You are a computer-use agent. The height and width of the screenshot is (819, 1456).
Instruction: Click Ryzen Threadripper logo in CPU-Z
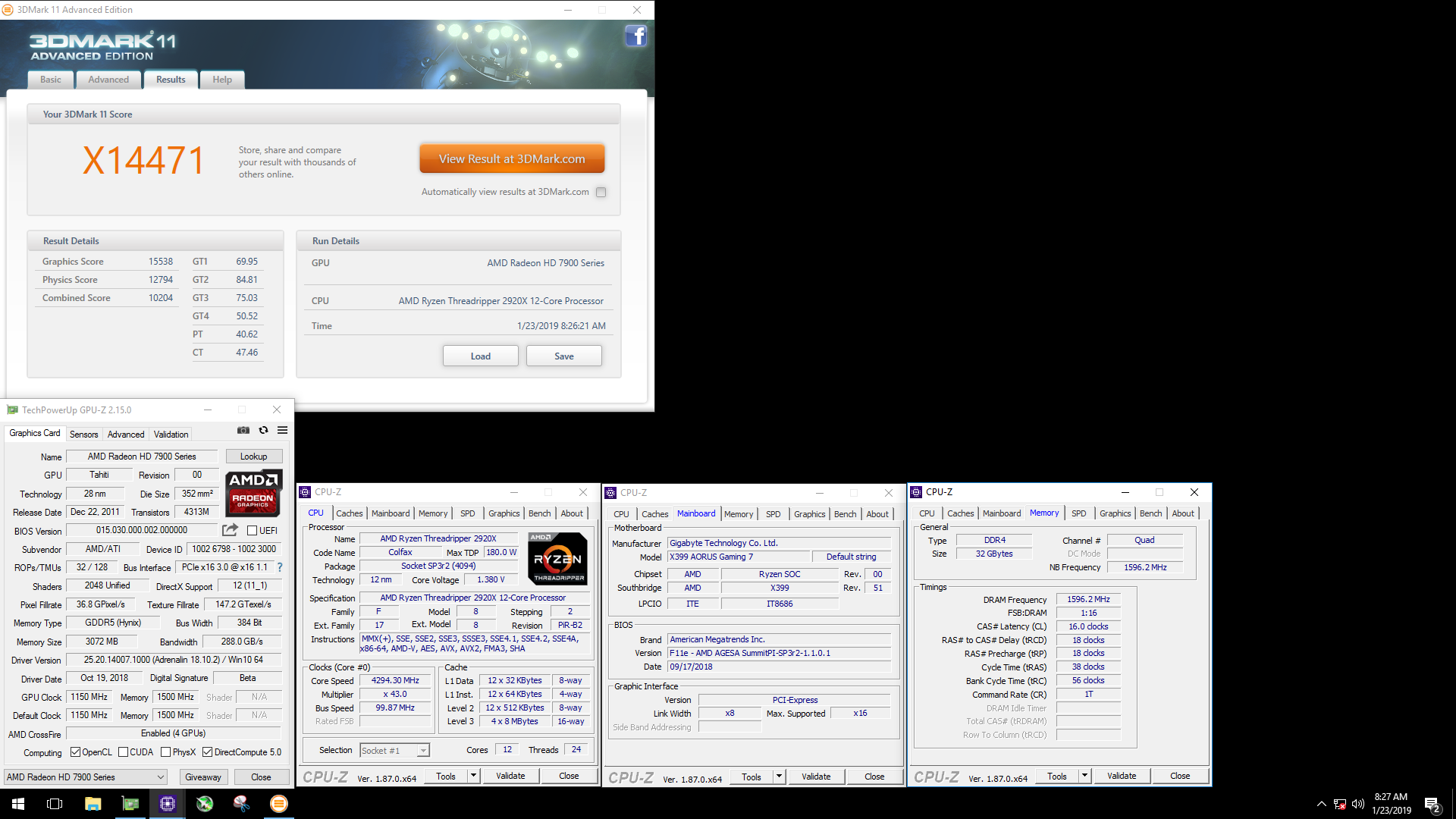click(558, 557)
